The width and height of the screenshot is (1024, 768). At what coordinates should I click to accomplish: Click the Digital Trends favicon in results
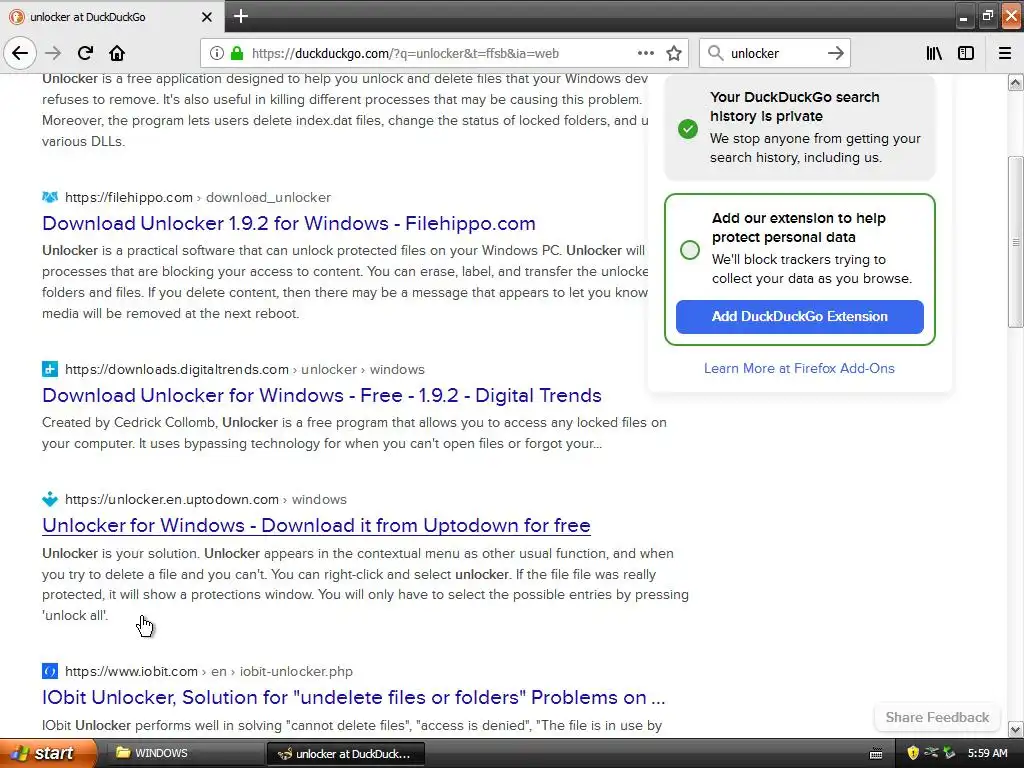point(50,369)
